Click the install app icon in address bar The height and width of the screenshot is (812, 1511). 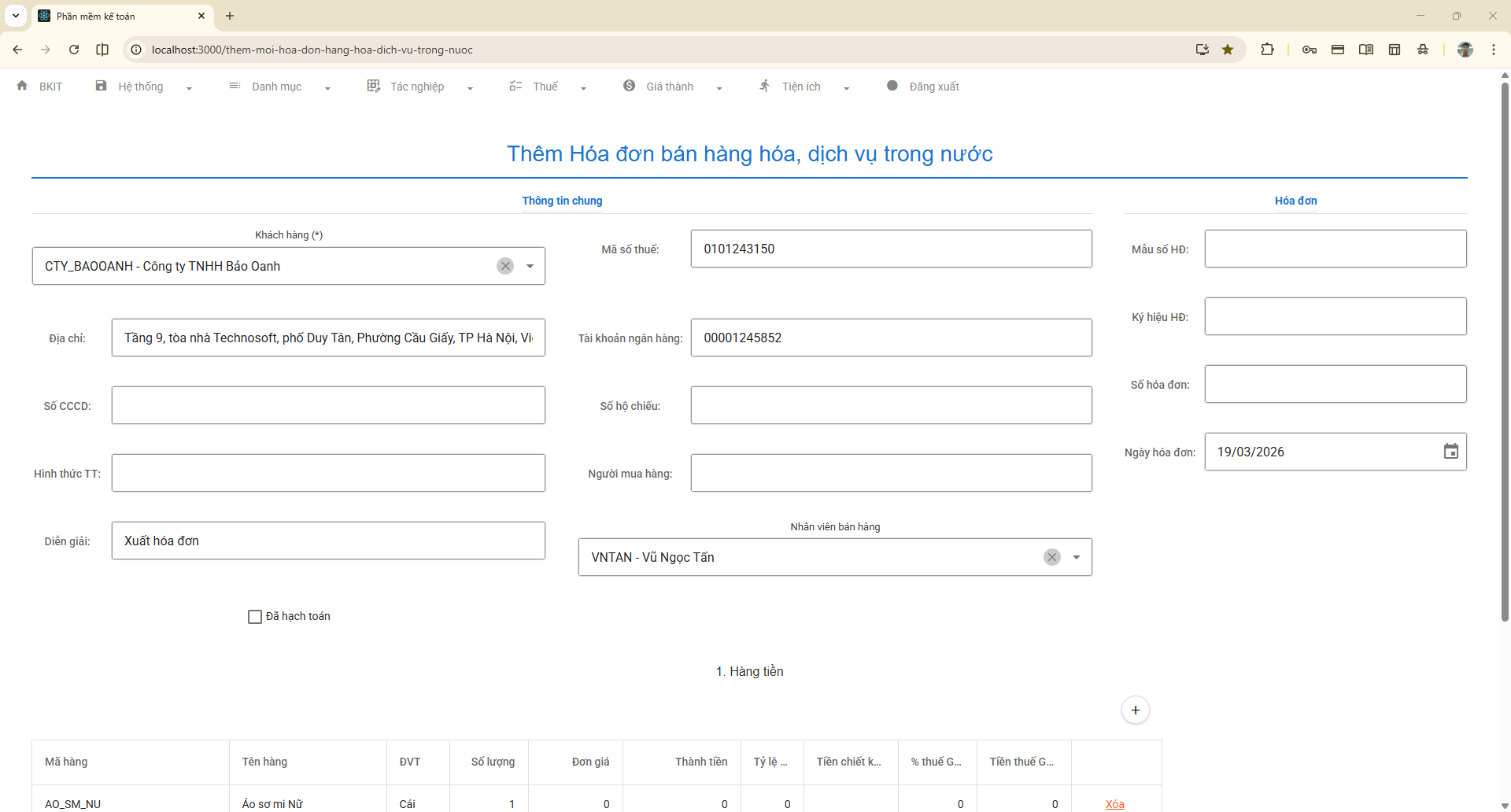1202,49
